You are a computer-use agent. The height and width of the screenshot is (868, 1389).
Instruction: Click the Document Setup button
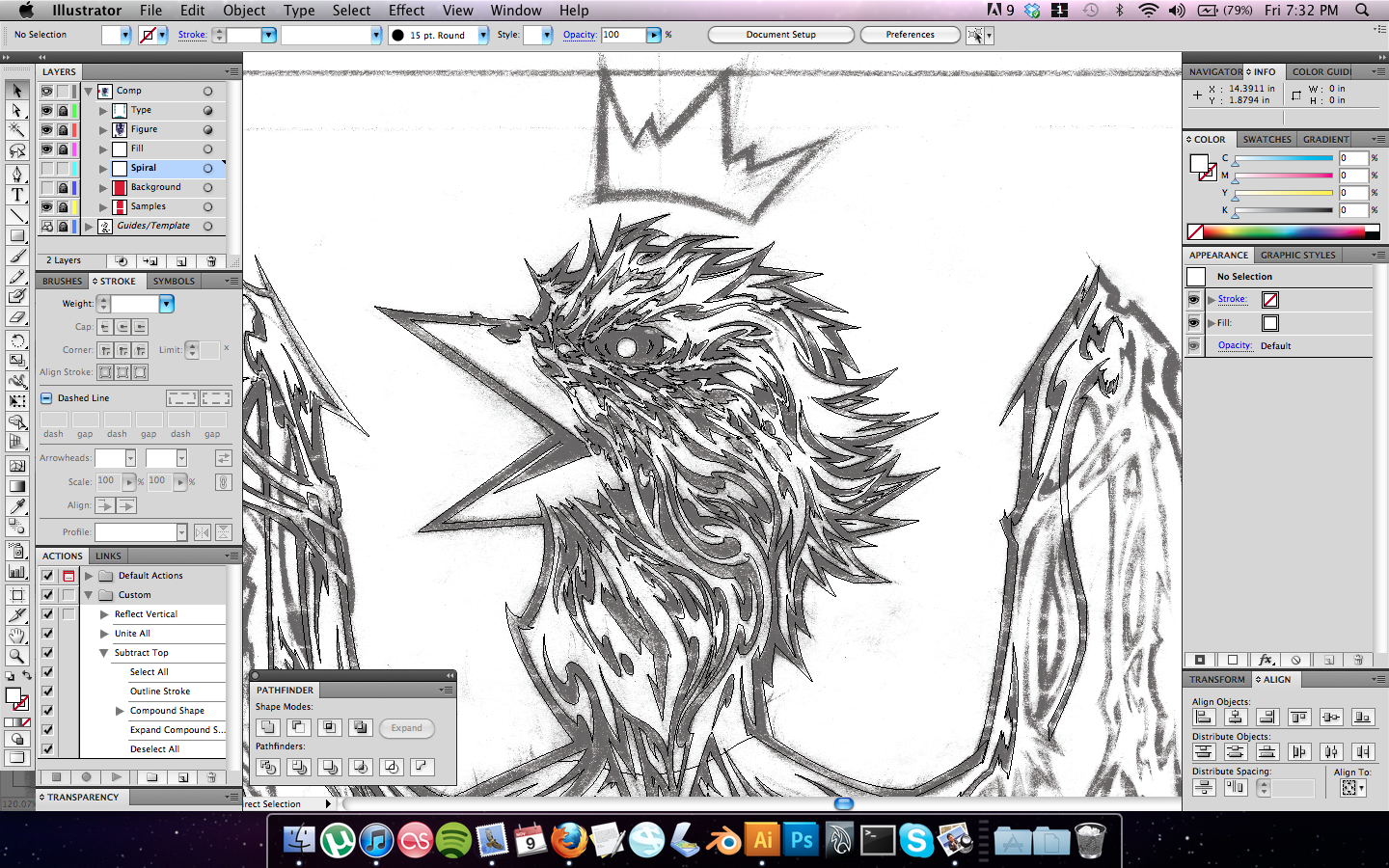[x=781, y=35]
